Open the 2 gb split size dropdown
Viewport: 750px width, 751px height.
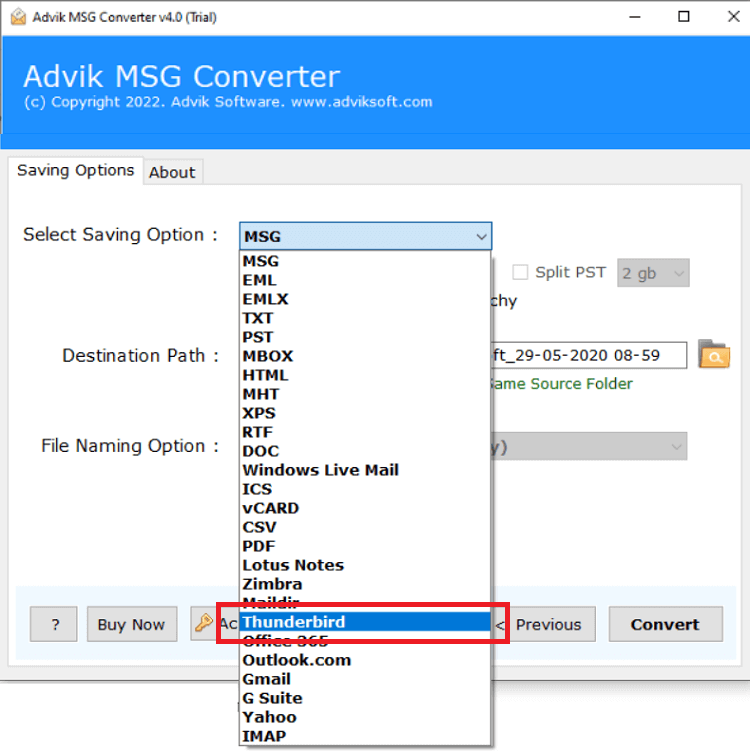[x=653, y=273]
